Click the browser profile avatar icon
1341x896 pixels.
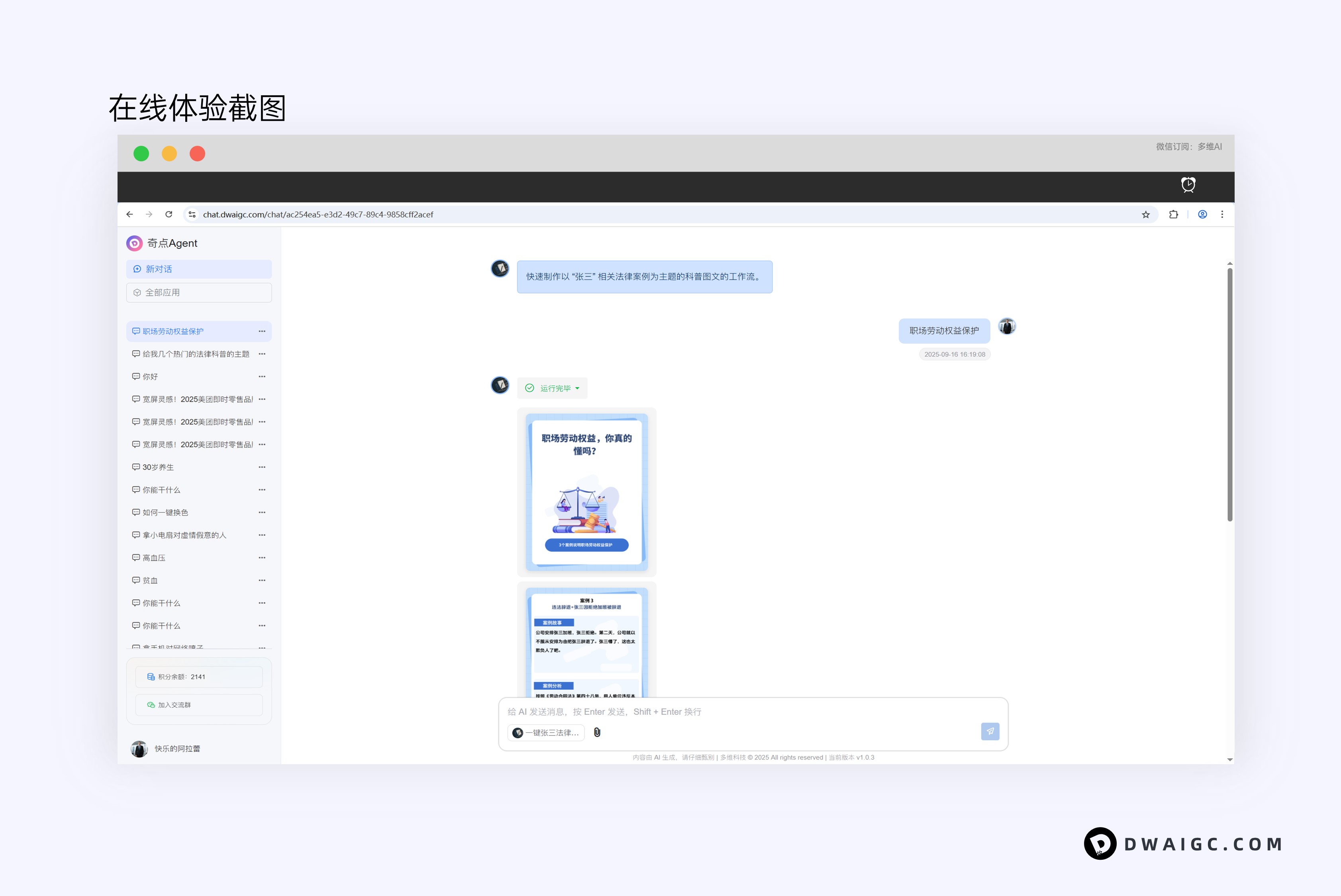click(x=1202, y=214)
